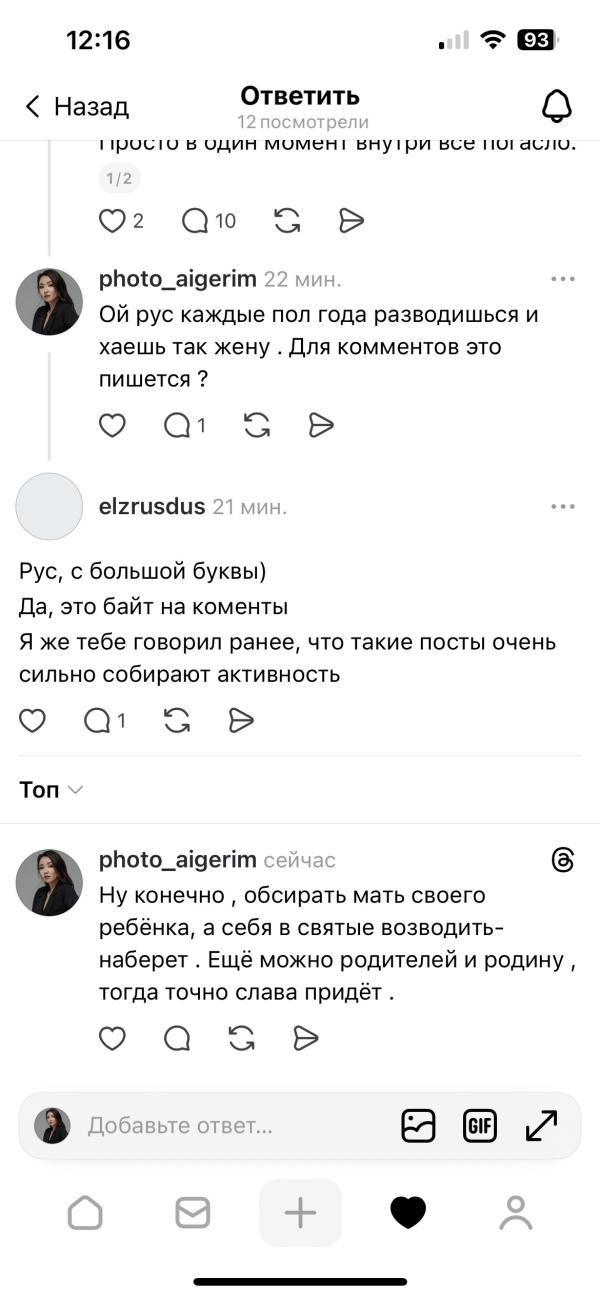Image resolution: width=600 pixels, height=1297 pixels.
Task: Open the Топ sorting dropdown
Action: (x=48, y=789)
